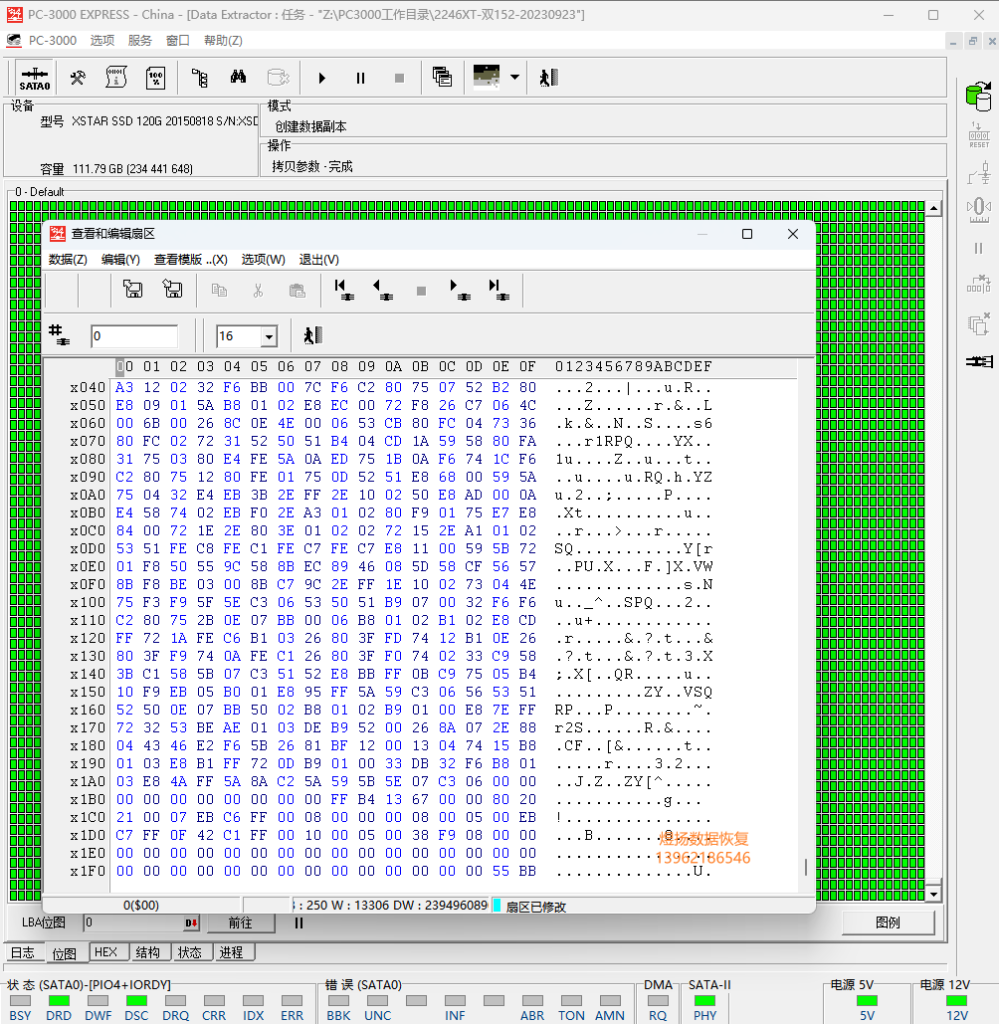Switch to the 位图 tab

tap(64, 953)
